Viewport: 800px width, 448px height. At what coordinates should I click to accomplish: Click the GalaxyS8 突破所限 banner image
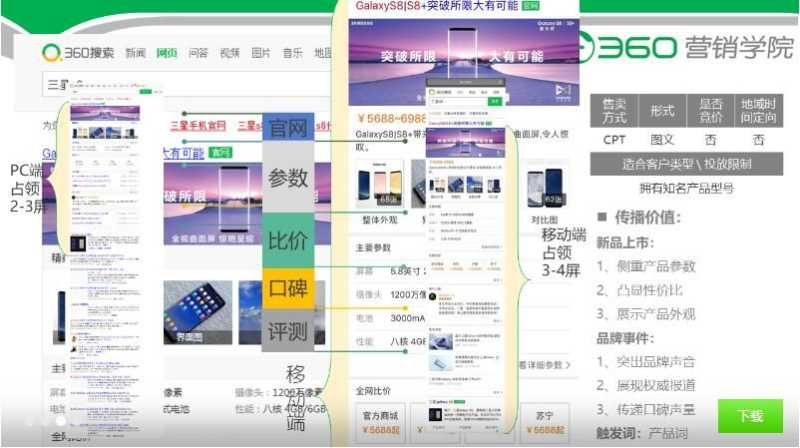point(463,62)
